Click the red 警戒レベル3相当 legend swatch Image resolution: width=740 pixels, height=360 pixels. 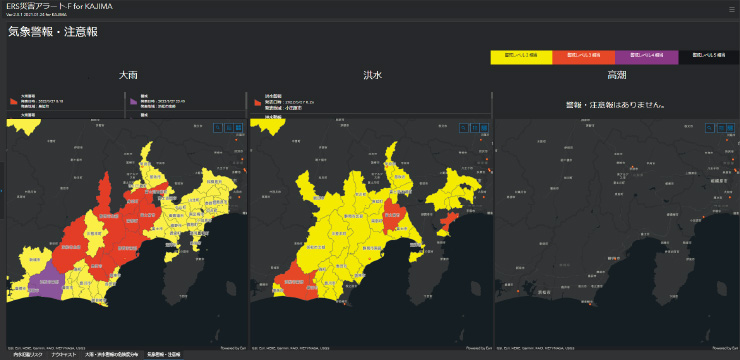(x=584, y=57)
